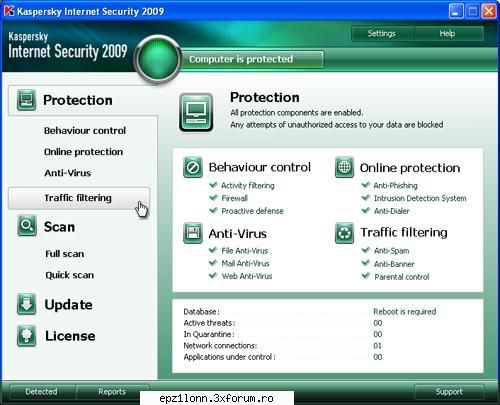This screenshot has width=500, height=405.
Task: Open the Reports button
Action: click(112, 391)
